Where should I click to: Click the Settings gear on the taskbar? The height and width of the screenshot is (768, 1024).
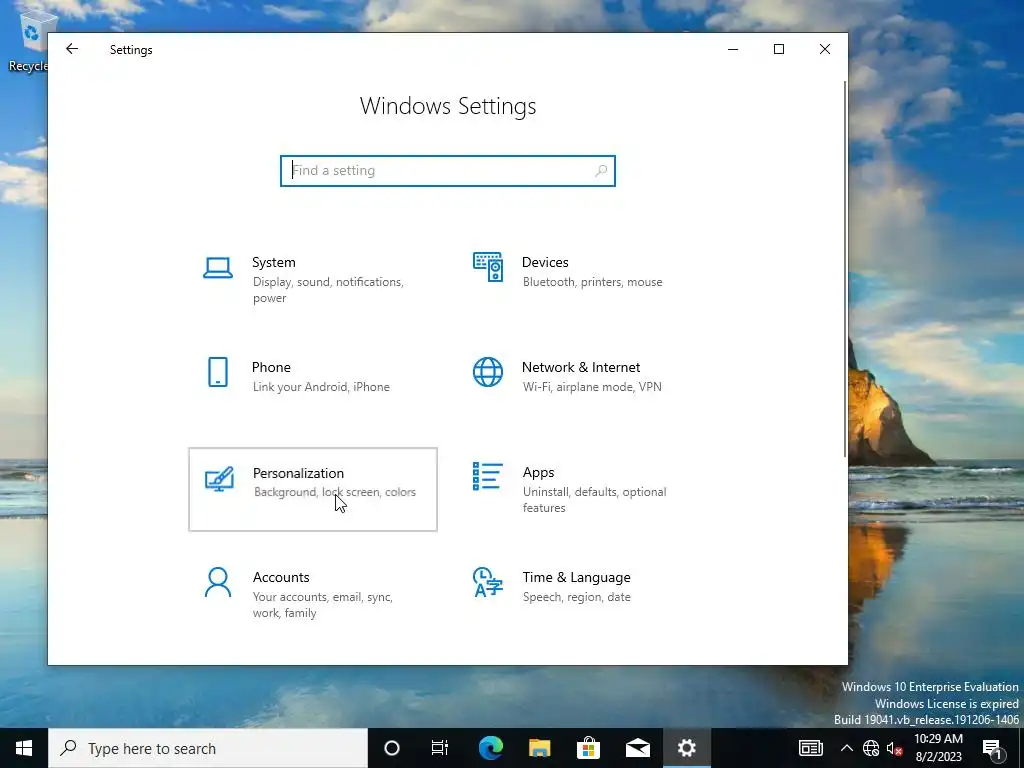coord(686,748)
